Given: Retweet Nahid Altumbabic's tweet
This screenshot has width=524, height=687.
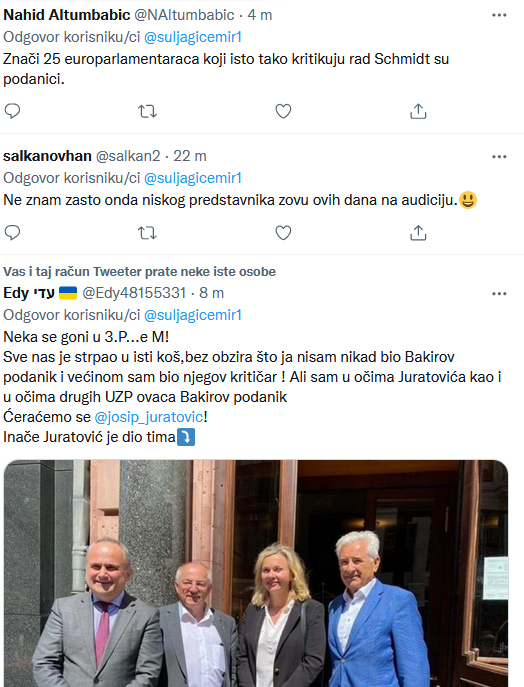Looking at the screenshot, I should [147, 111].
